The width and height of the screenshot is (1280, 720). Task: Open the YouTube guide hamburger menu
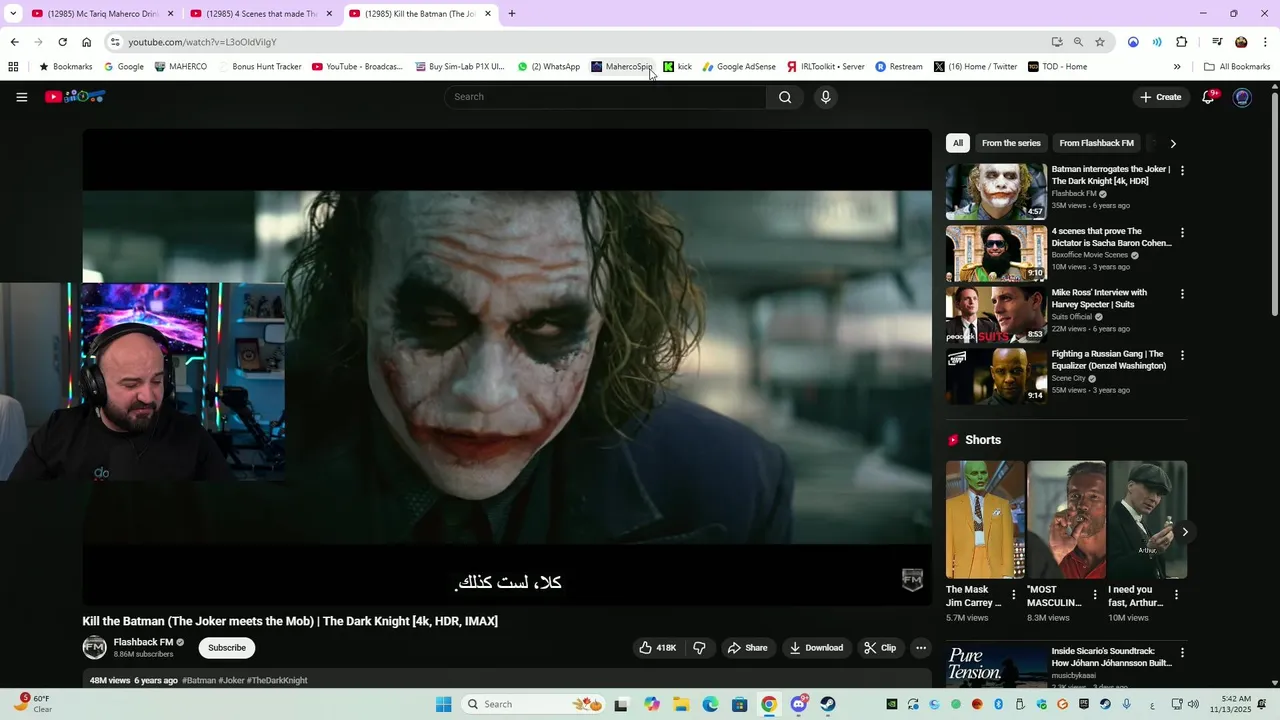click(x=21, y=97)
